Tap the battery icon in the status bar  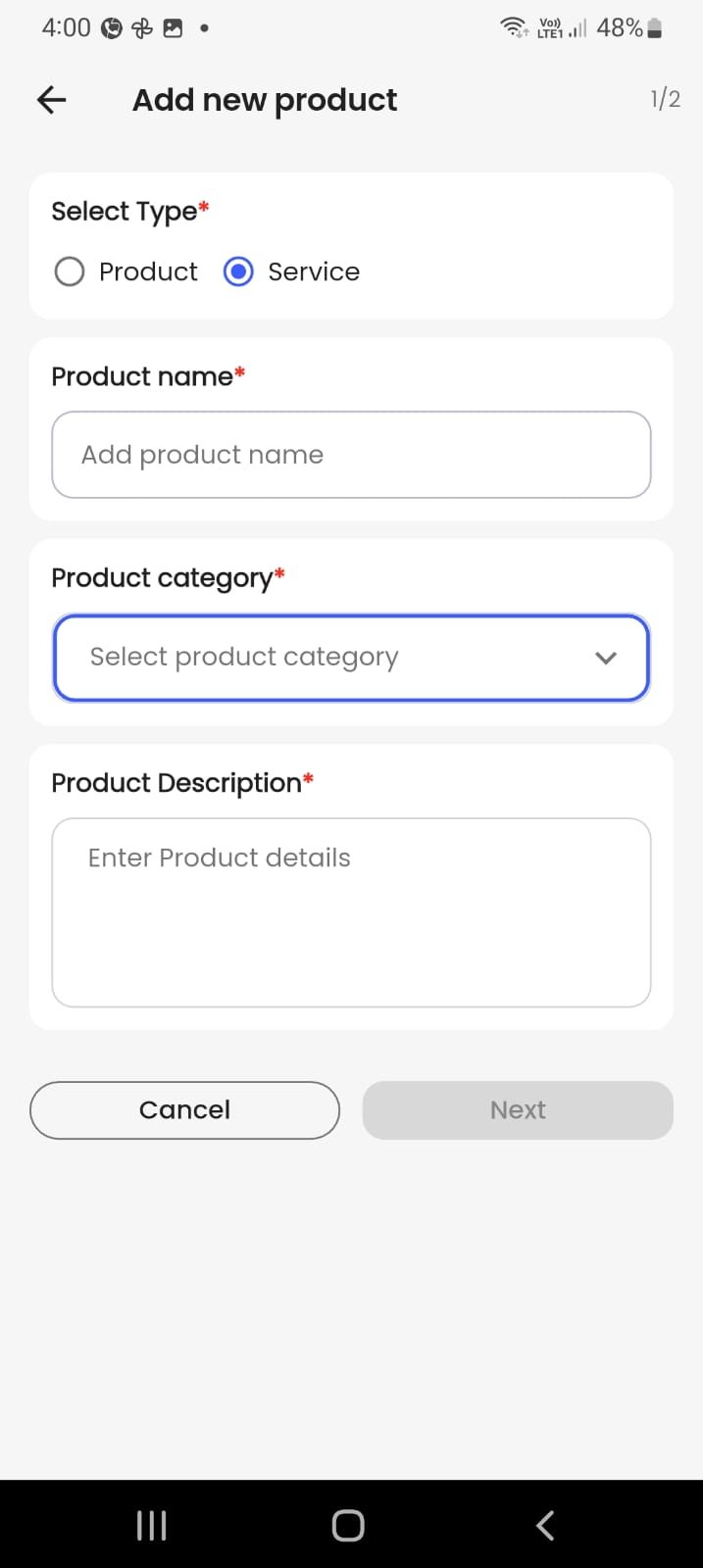[655, 28]
